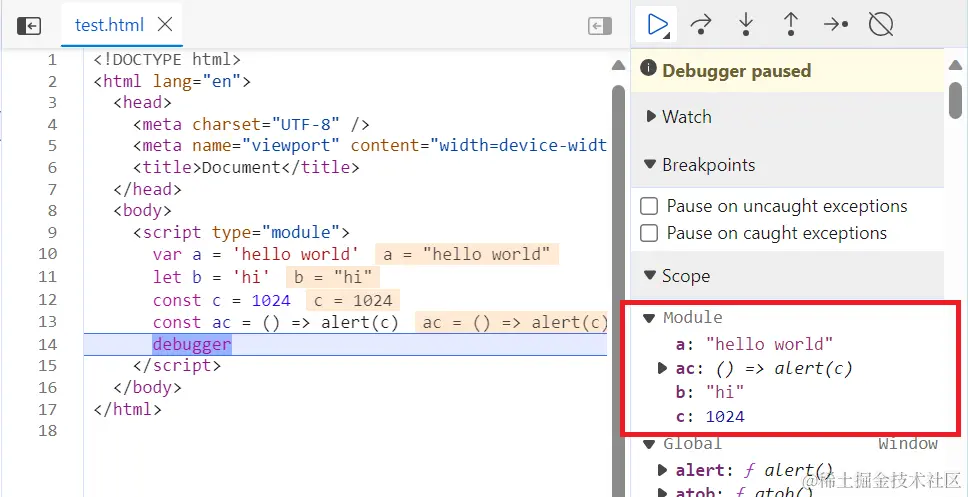Resume script execution with the play icon
The width and height of the screenshot is (968, 497).
tap(657, 25)
